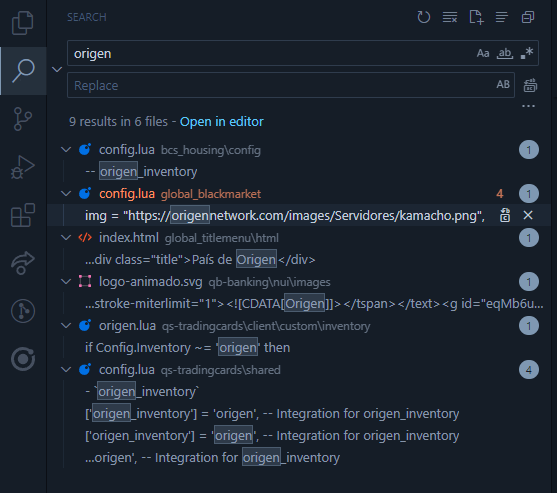Viewport: 557px width, 493px height.
Task: Select the CDATA[Origen] match line
Action: coord(298,304)
